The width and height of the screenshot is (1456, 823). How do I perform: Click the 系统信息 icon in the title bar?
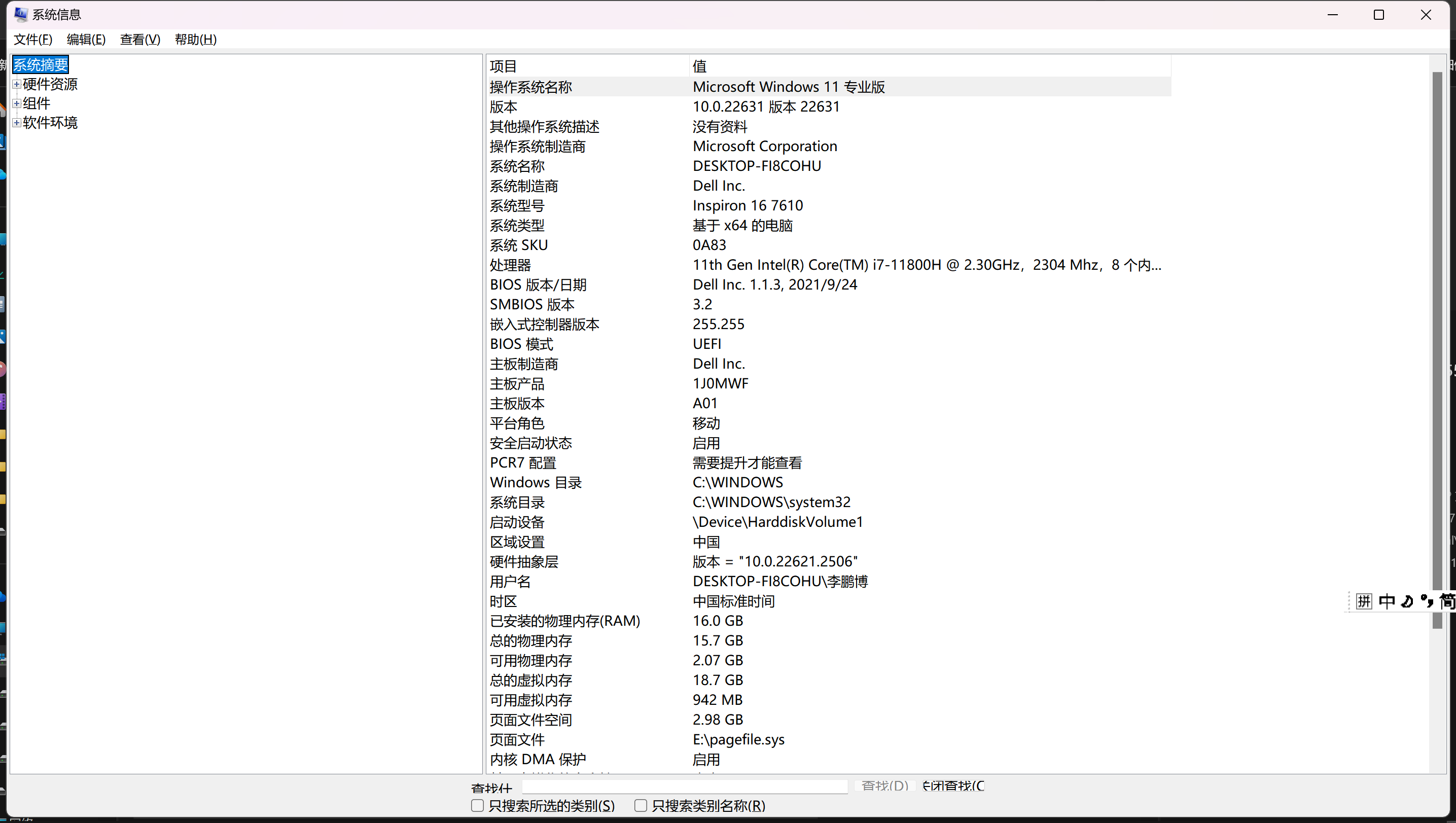tap(21, 14)
